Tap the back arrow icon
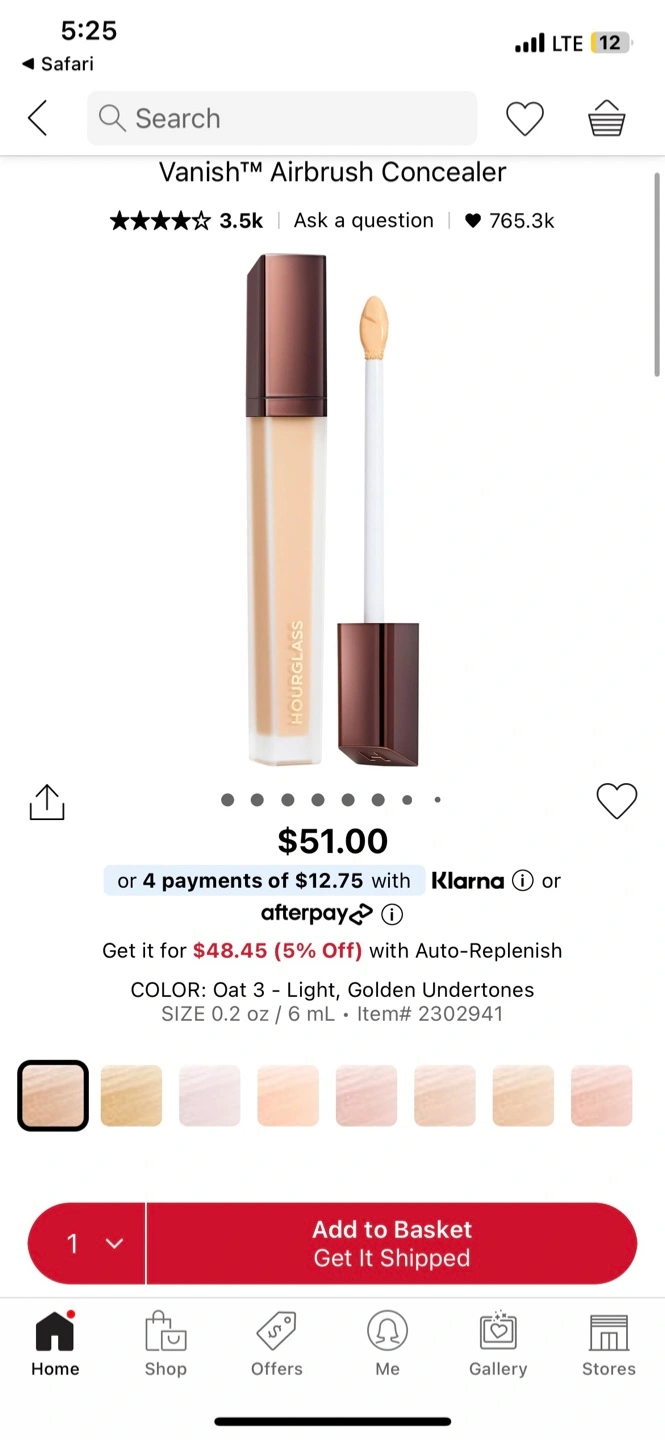 pyautogui.click(x=38, y=118)
